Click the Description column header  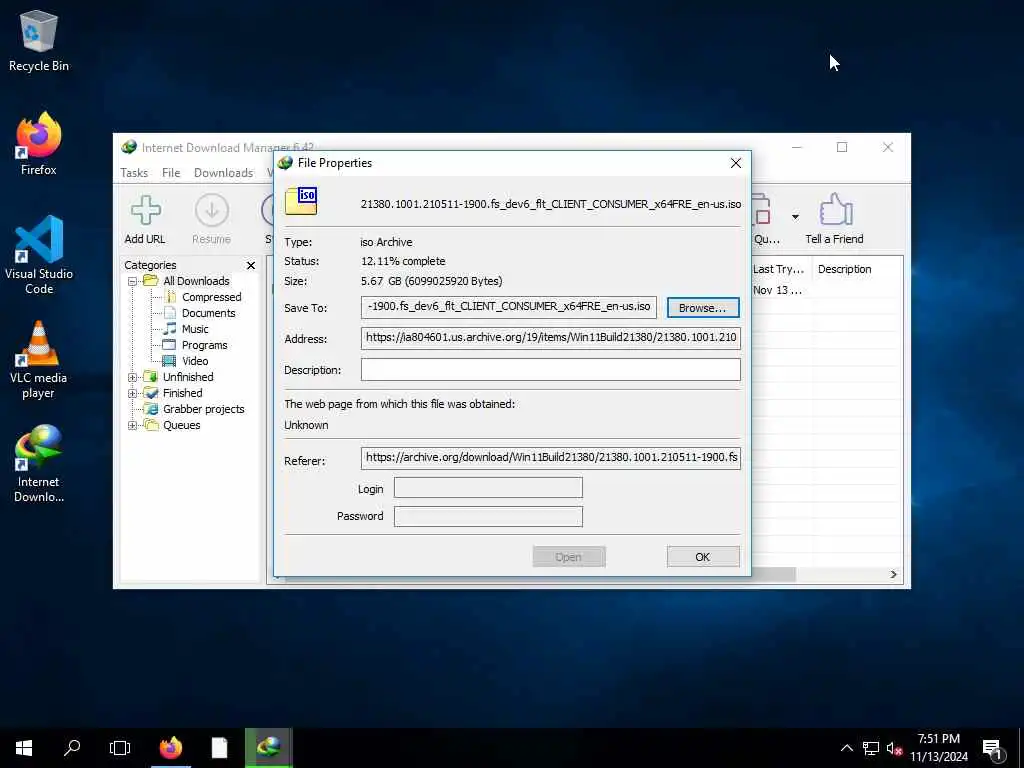844,269
